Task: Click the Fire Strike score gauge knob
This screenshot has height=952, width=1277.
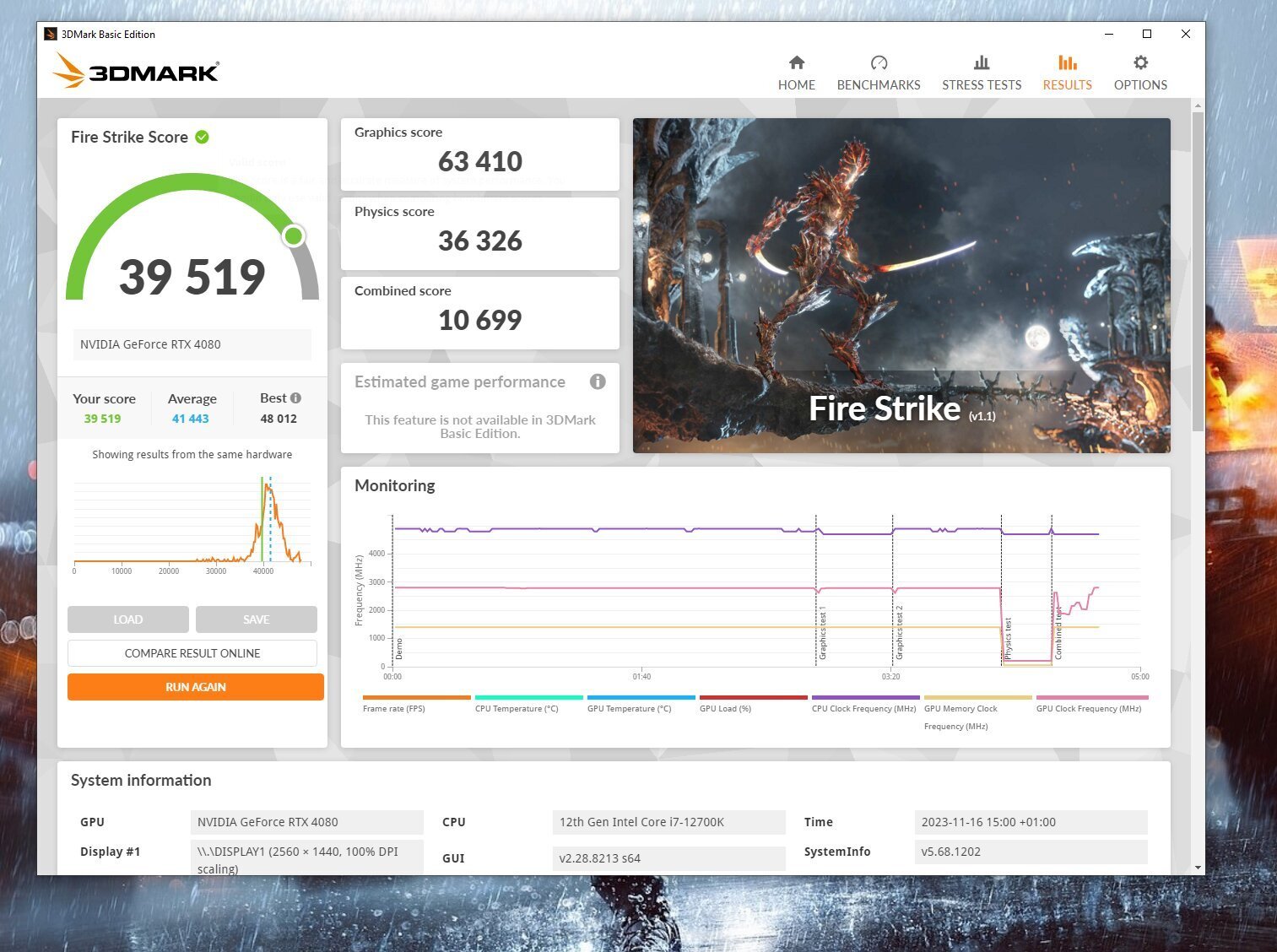Action: 294,235
